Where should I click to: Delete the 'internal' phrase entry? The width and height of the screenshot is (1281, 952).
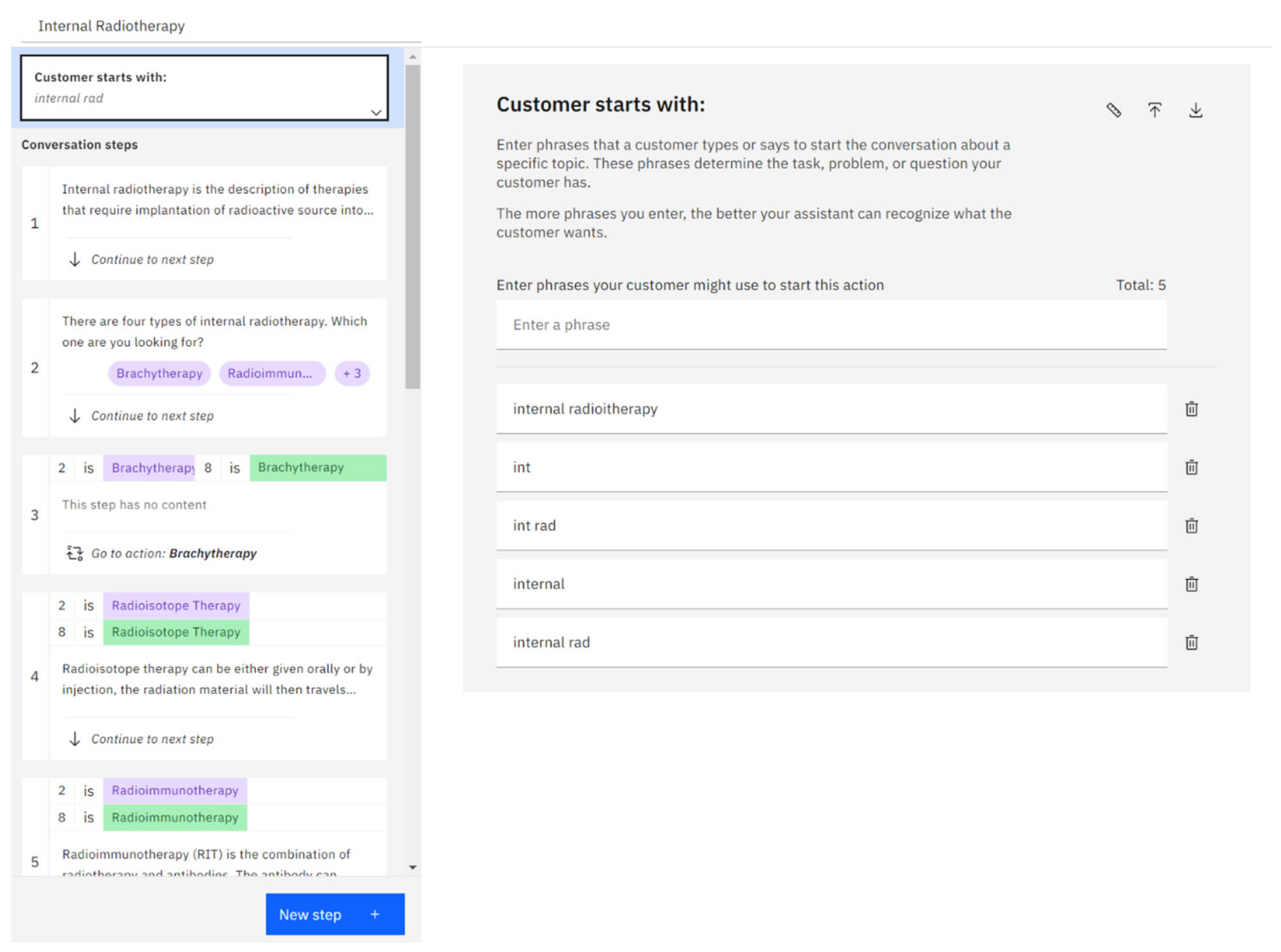(1191, 584)
